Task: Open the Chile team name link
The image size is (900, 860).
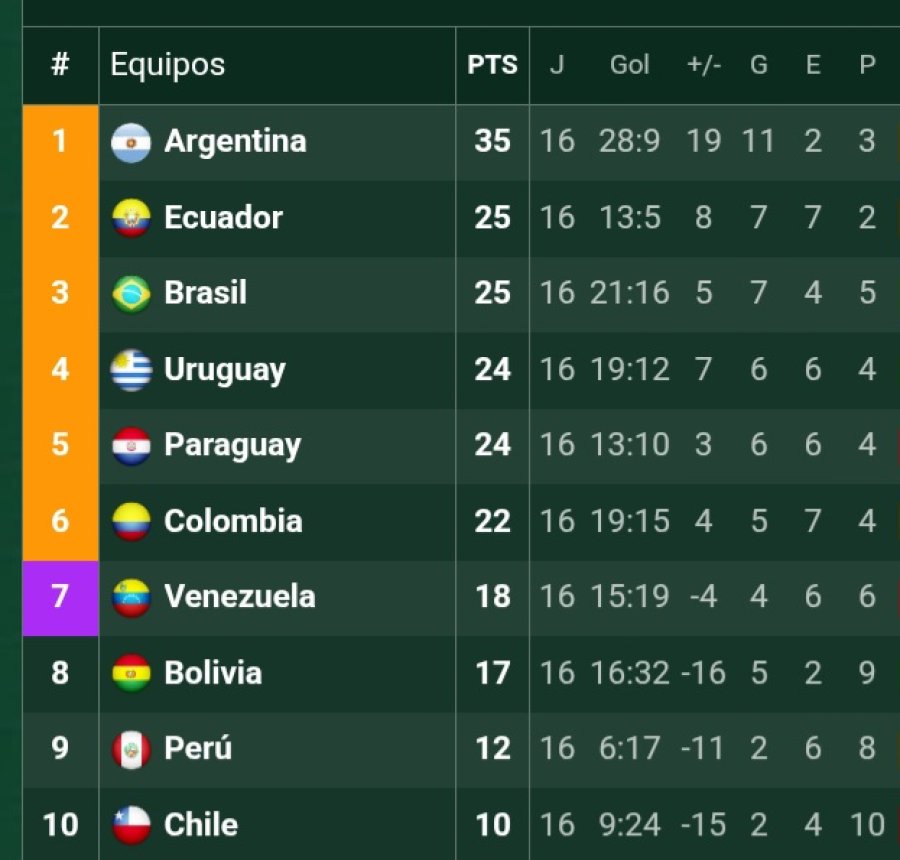Action: [x=201, y=825]
